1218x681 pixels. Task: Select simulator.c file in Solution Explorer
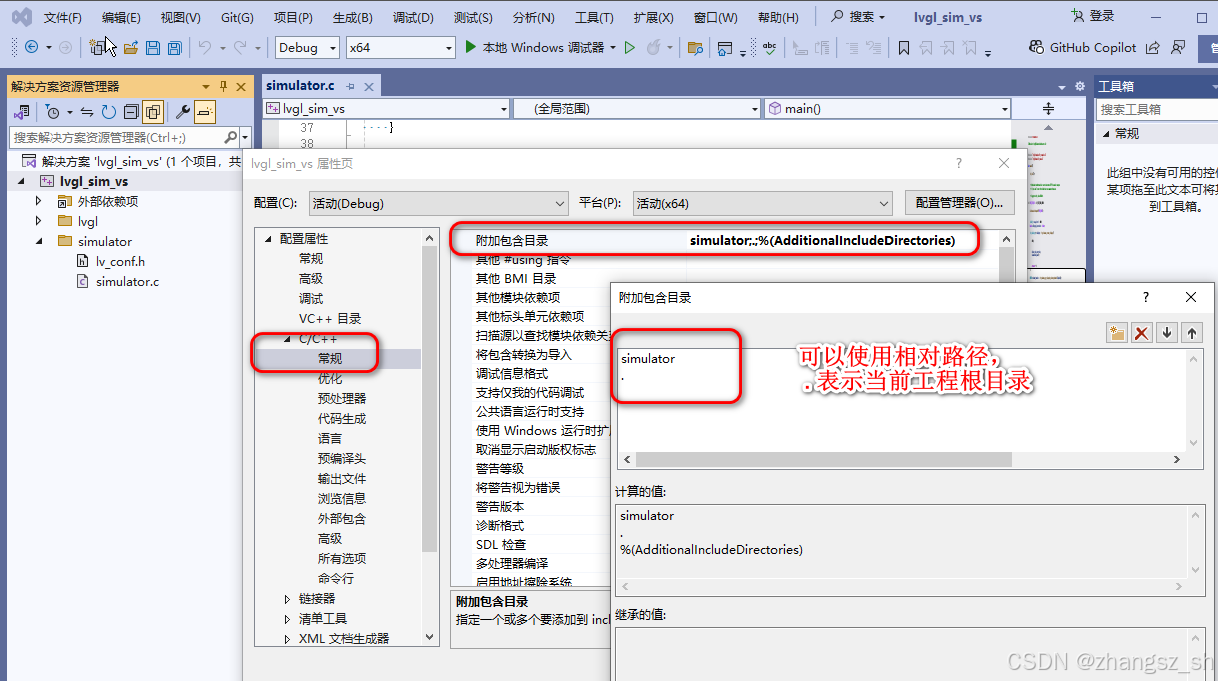coord(127,281)
